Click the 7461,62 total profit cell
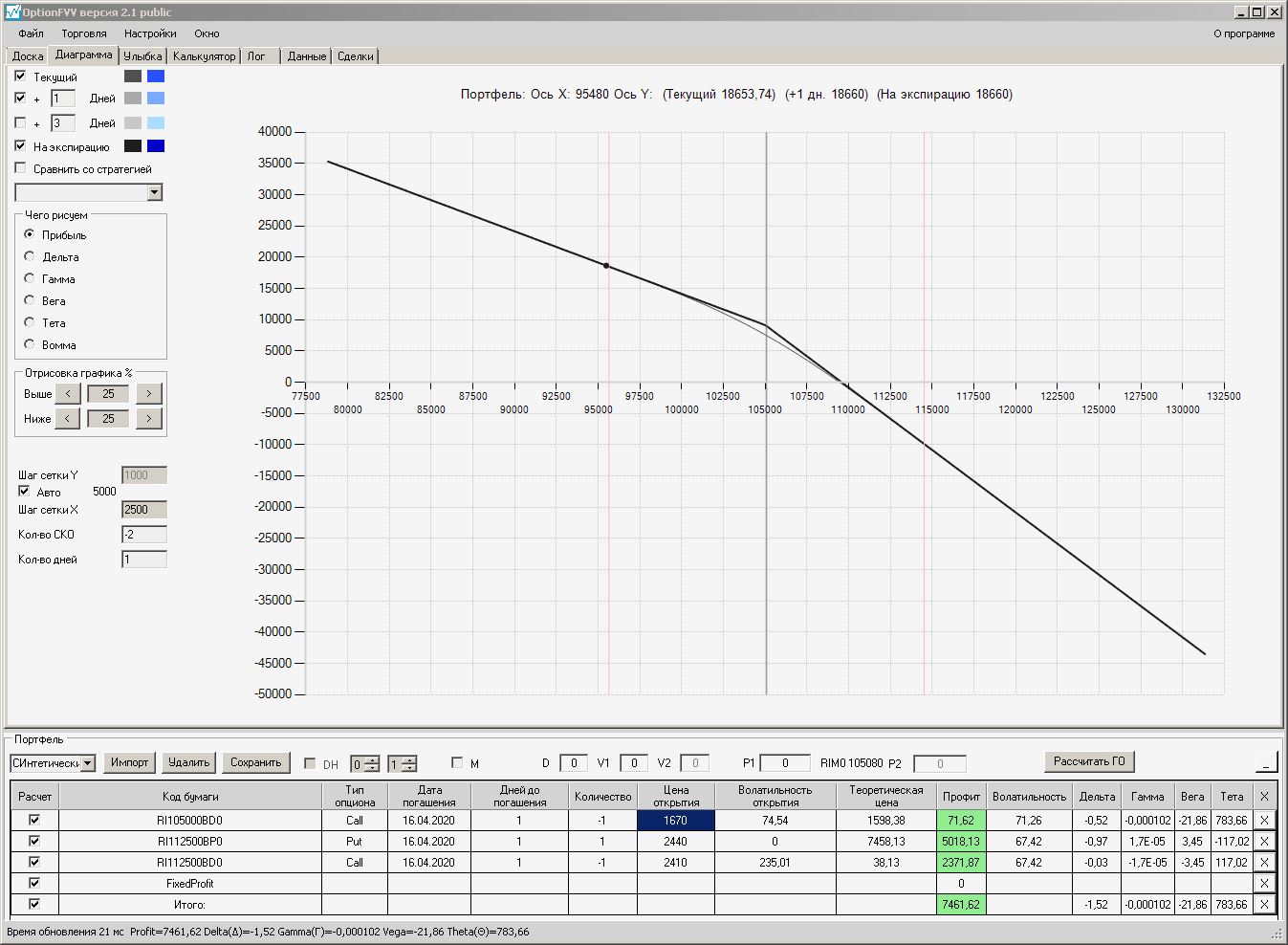Image resolution: width=1288 pixels, height=945 pixels. pos(961,904)
